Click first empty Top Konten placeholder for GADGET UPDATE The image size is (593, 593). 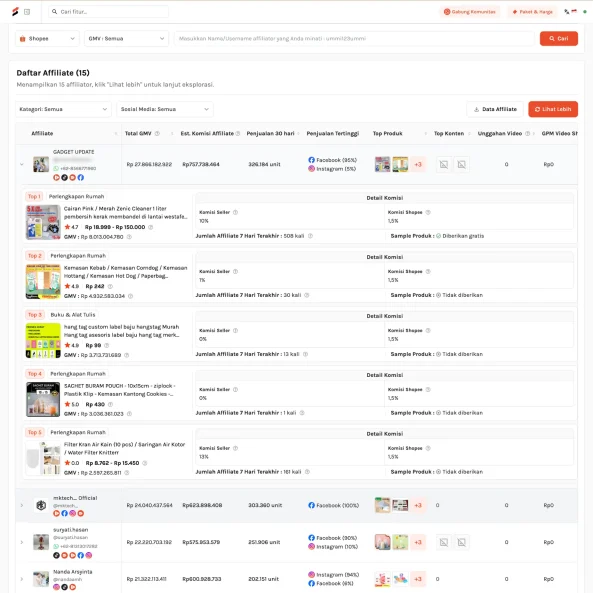coord(444,165)
